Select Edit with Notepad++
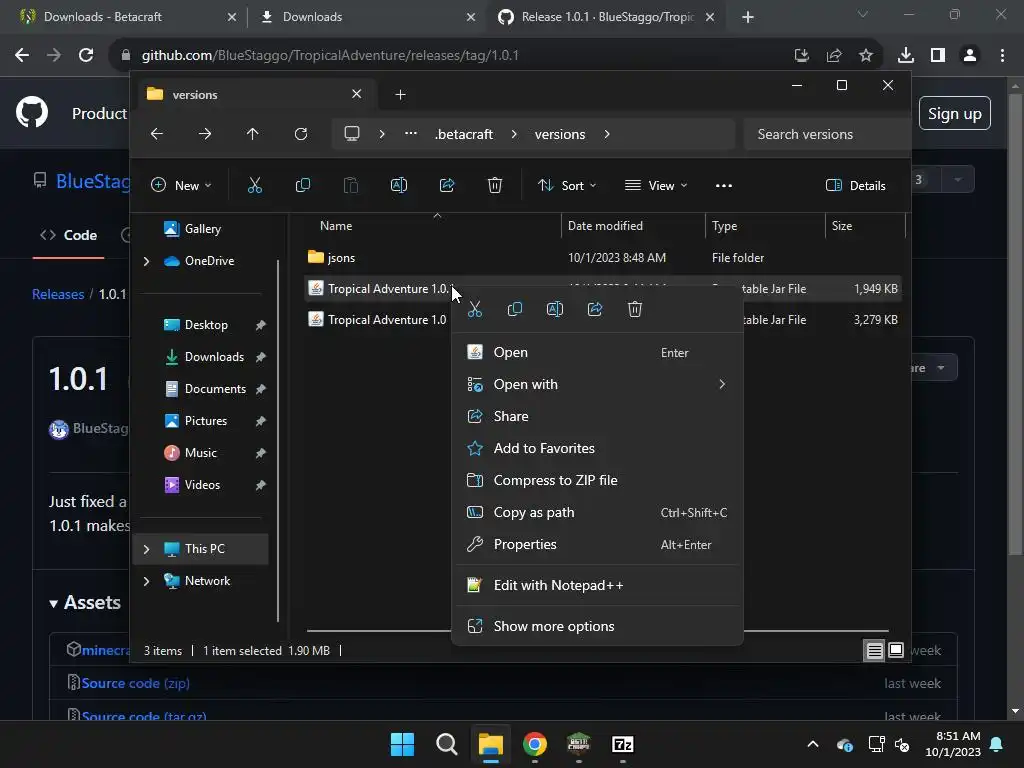This screenshot has height=768, width=1024. (597, 586)
